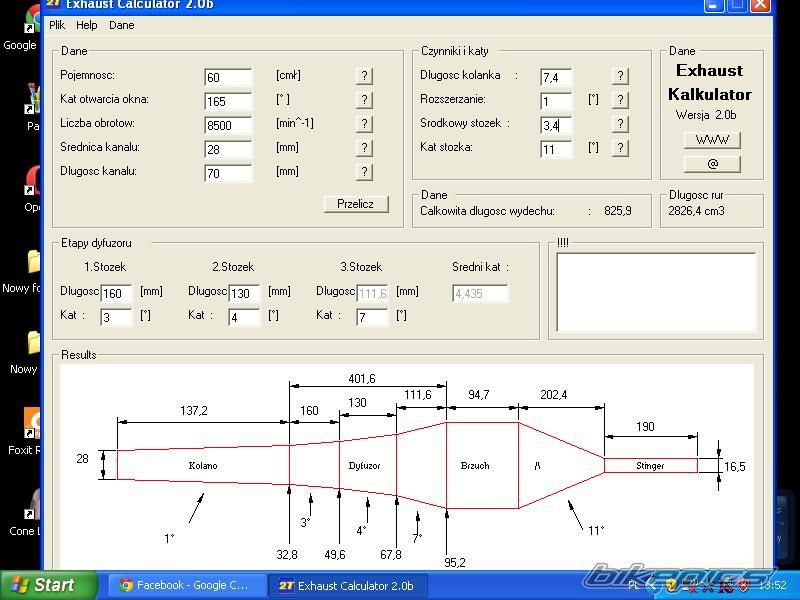The image size is (800, 600).
Task: Click the taskbar clock showing 13:52
Action: tap(772, 585)
